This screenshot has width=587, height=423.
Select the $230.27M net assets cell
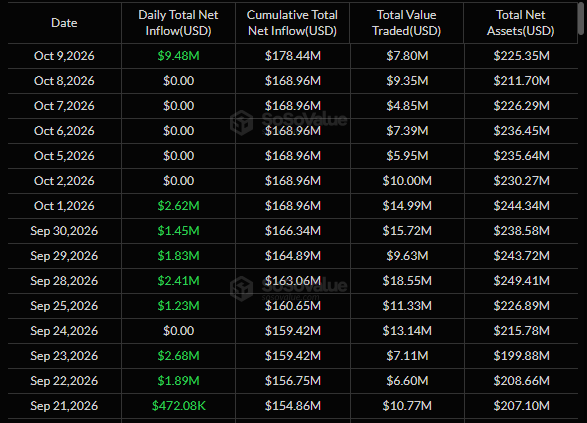tap(521, 181)
